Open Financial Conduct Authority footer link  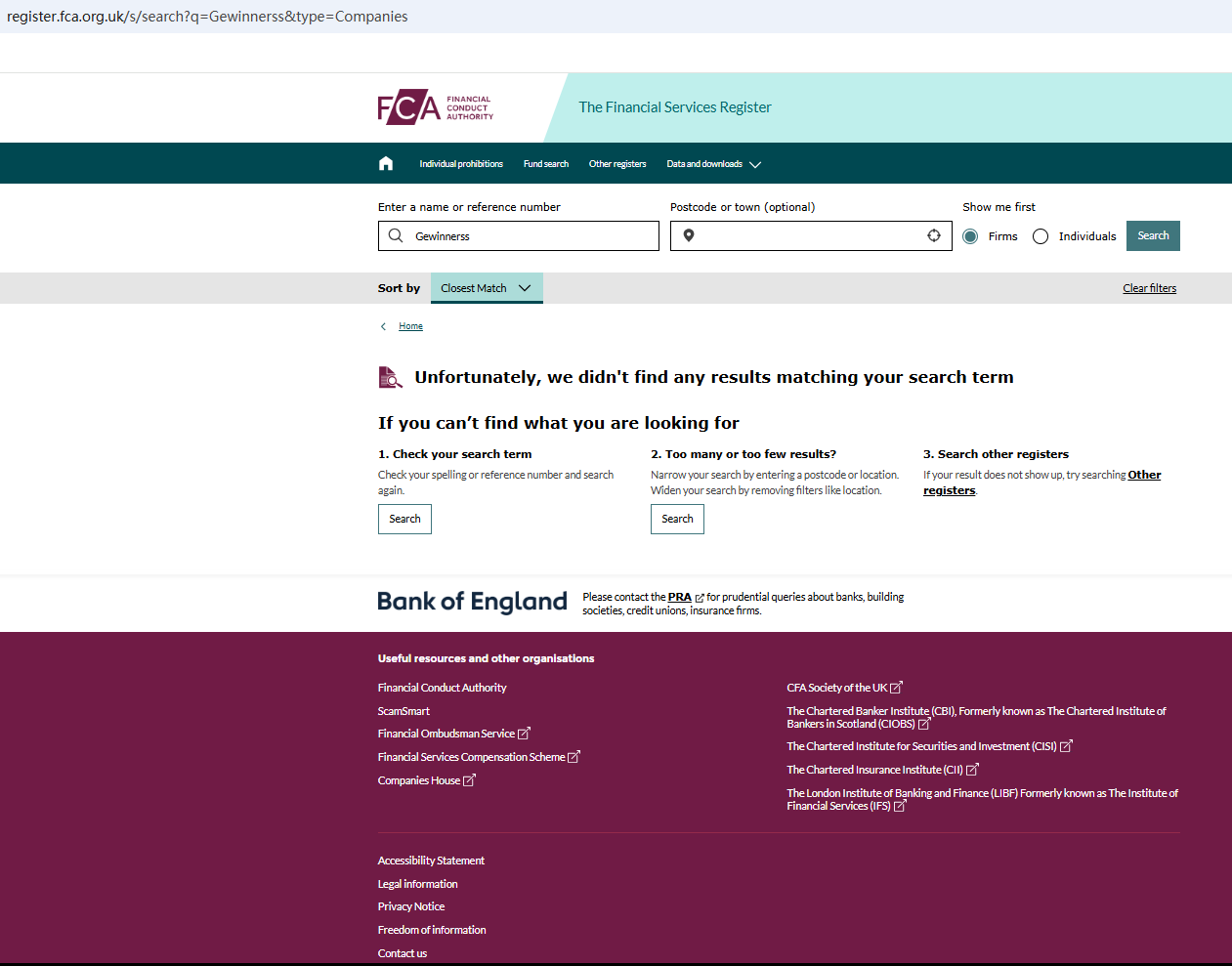pyautogui.click(x=443, y=688)
